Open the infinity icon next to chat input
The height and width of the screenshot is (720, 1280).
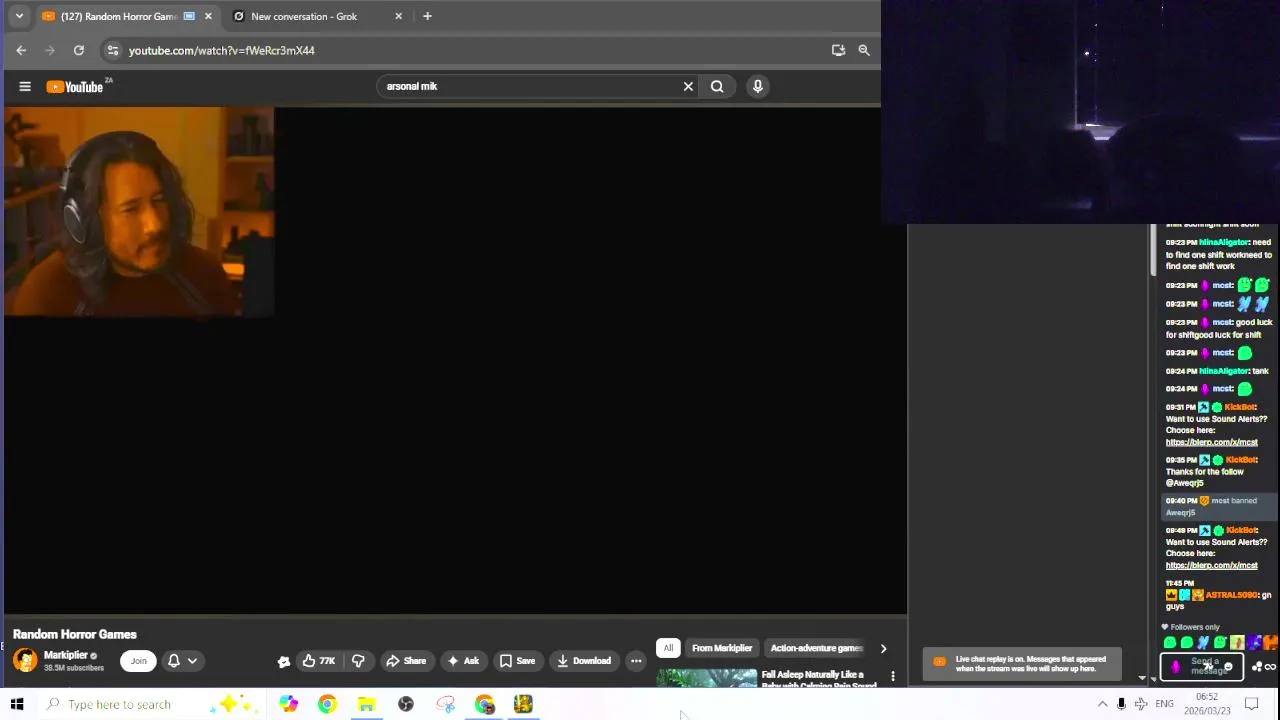[x=1270, y=667]
